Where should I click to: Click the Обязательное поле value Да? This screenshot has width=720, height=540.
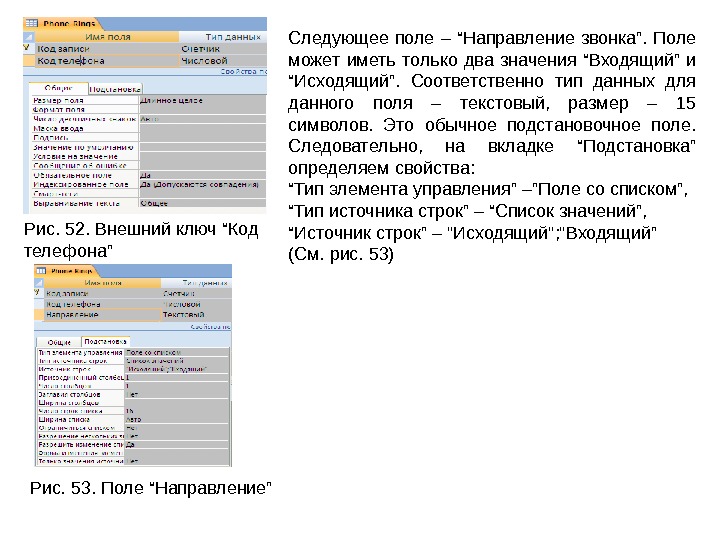202,175
